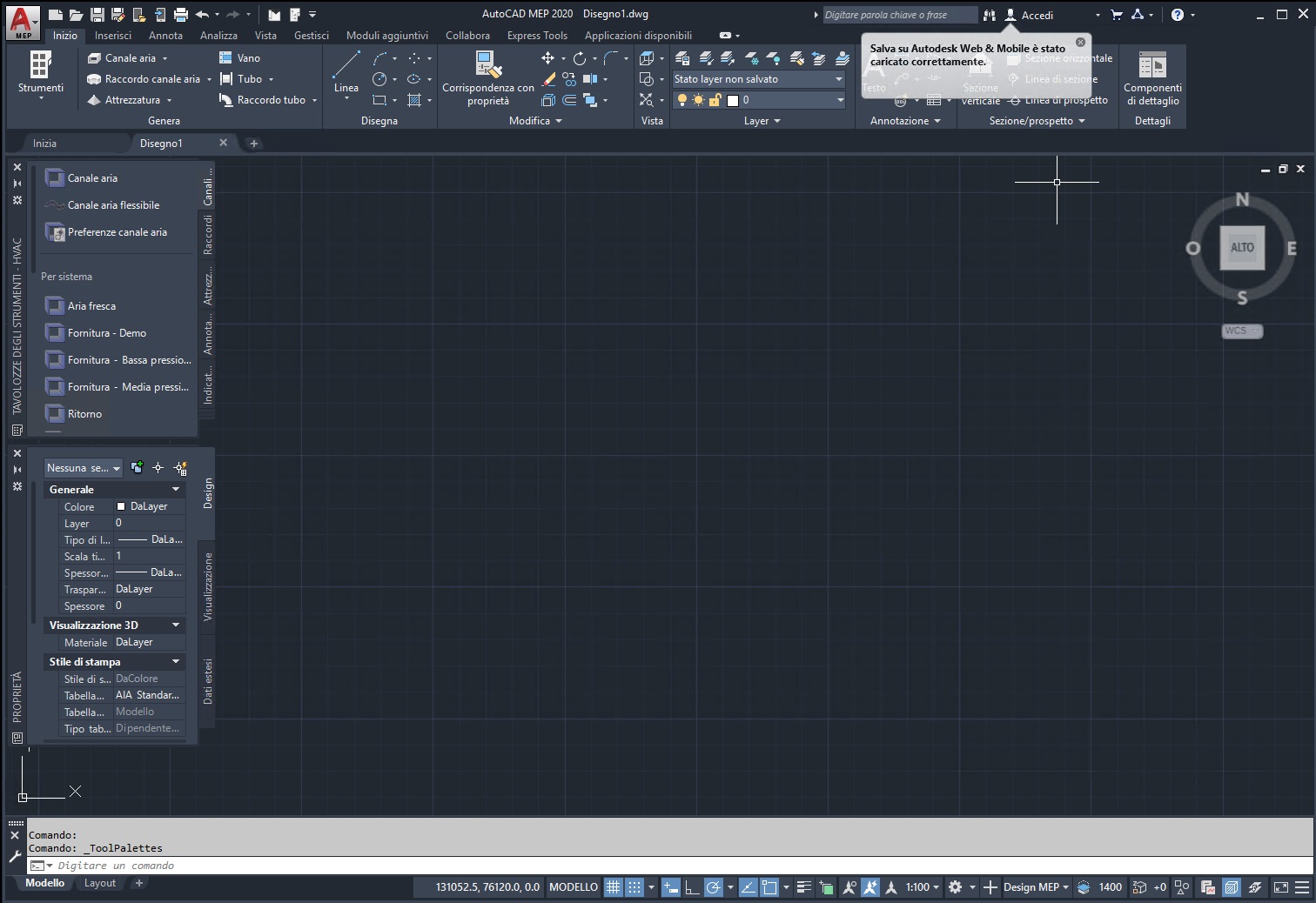The width and height of the screenshot is (1316, 903).
Task: Open the Stato layer non salvato dropdown
Action: pos(758,79)
